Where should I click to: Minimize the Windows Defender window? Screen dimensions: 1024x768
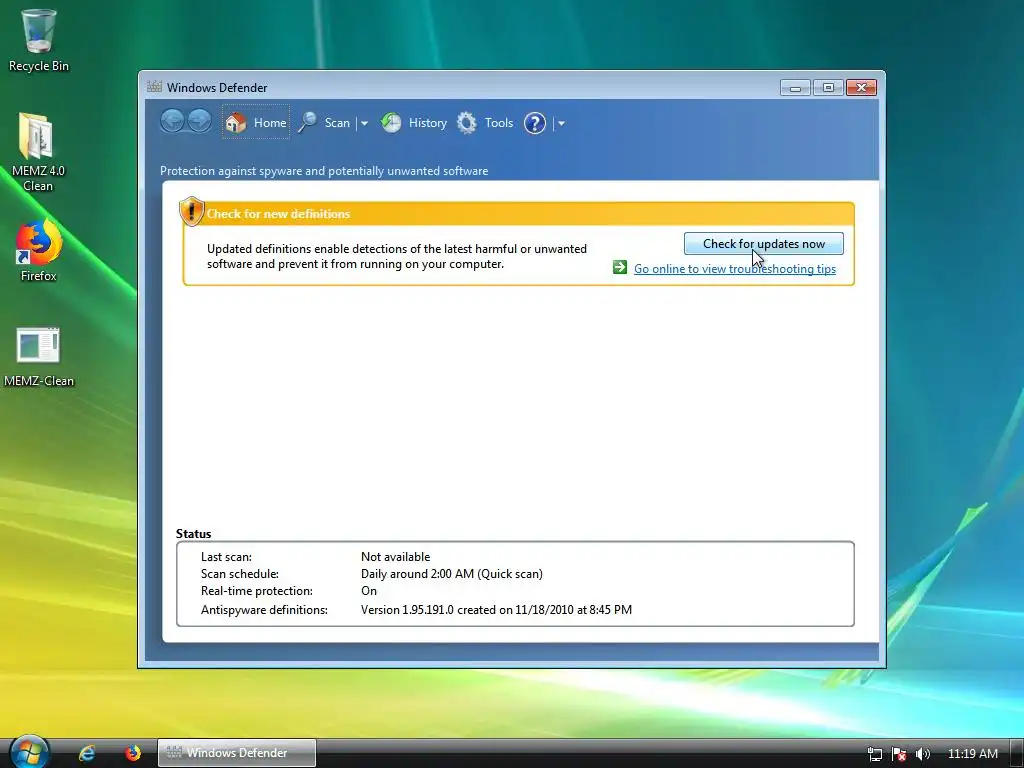click(795, 88)
